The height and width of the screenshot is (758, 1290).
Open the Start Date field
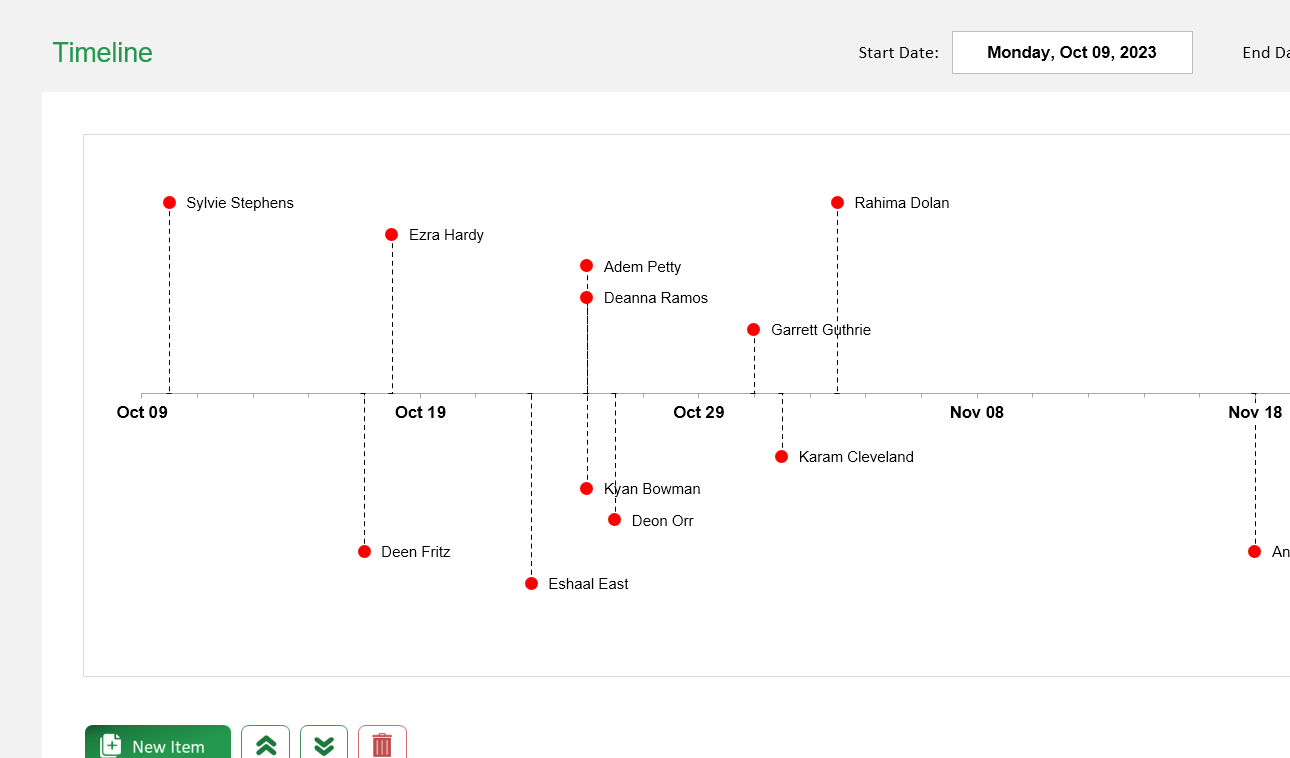[1072, 52]
